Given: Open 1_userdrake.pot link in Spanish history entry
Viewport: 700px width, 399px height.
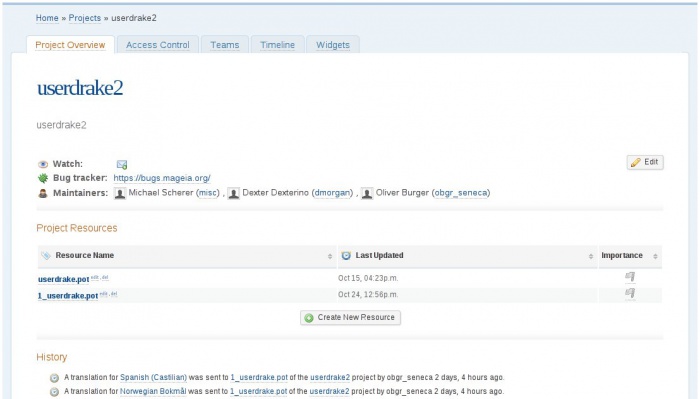Looking at the screenshot, I should (x=259, y=378).
